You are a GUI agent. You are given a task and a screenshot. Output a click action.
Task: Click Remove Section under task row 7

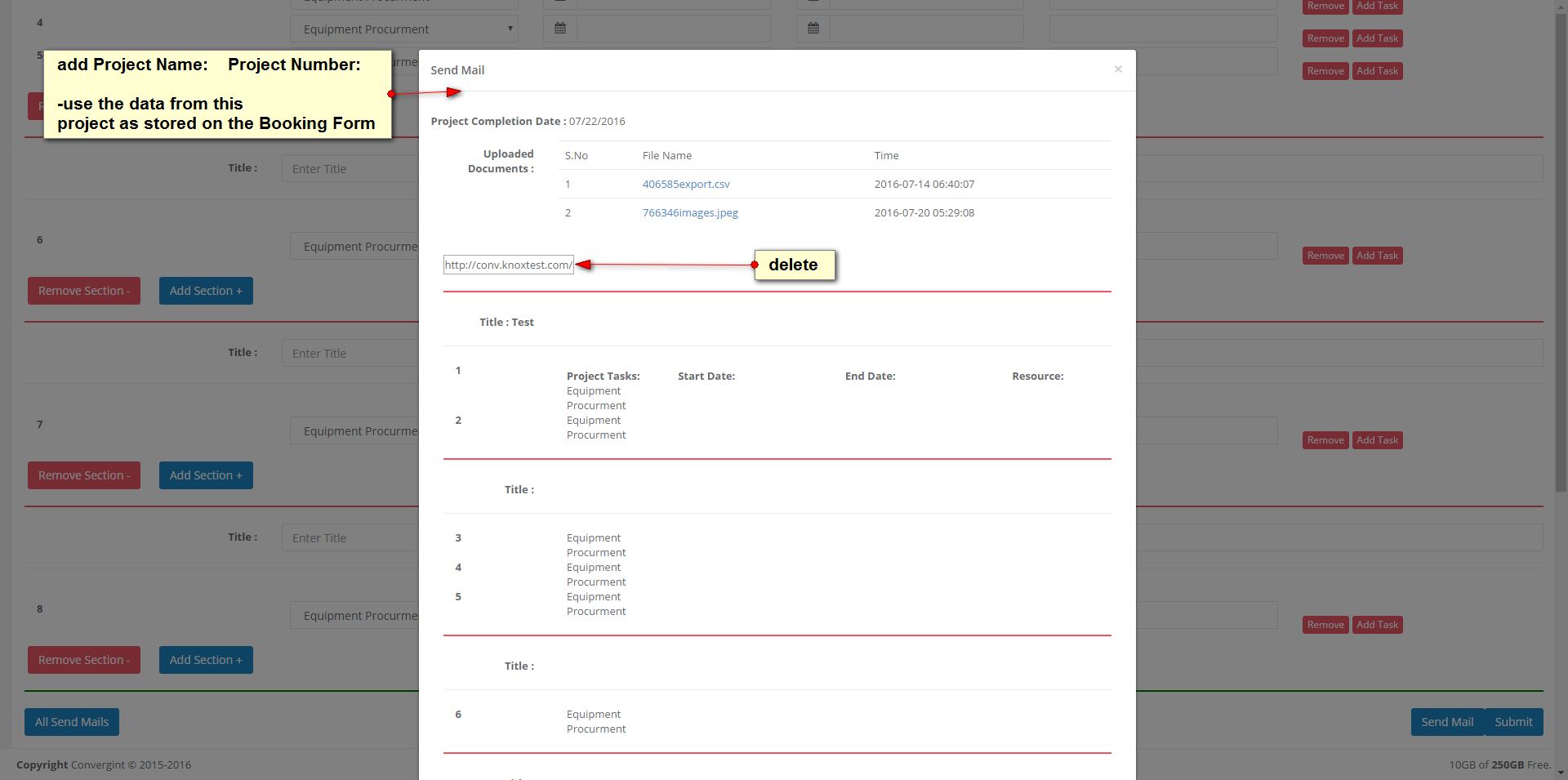(84, 475)
